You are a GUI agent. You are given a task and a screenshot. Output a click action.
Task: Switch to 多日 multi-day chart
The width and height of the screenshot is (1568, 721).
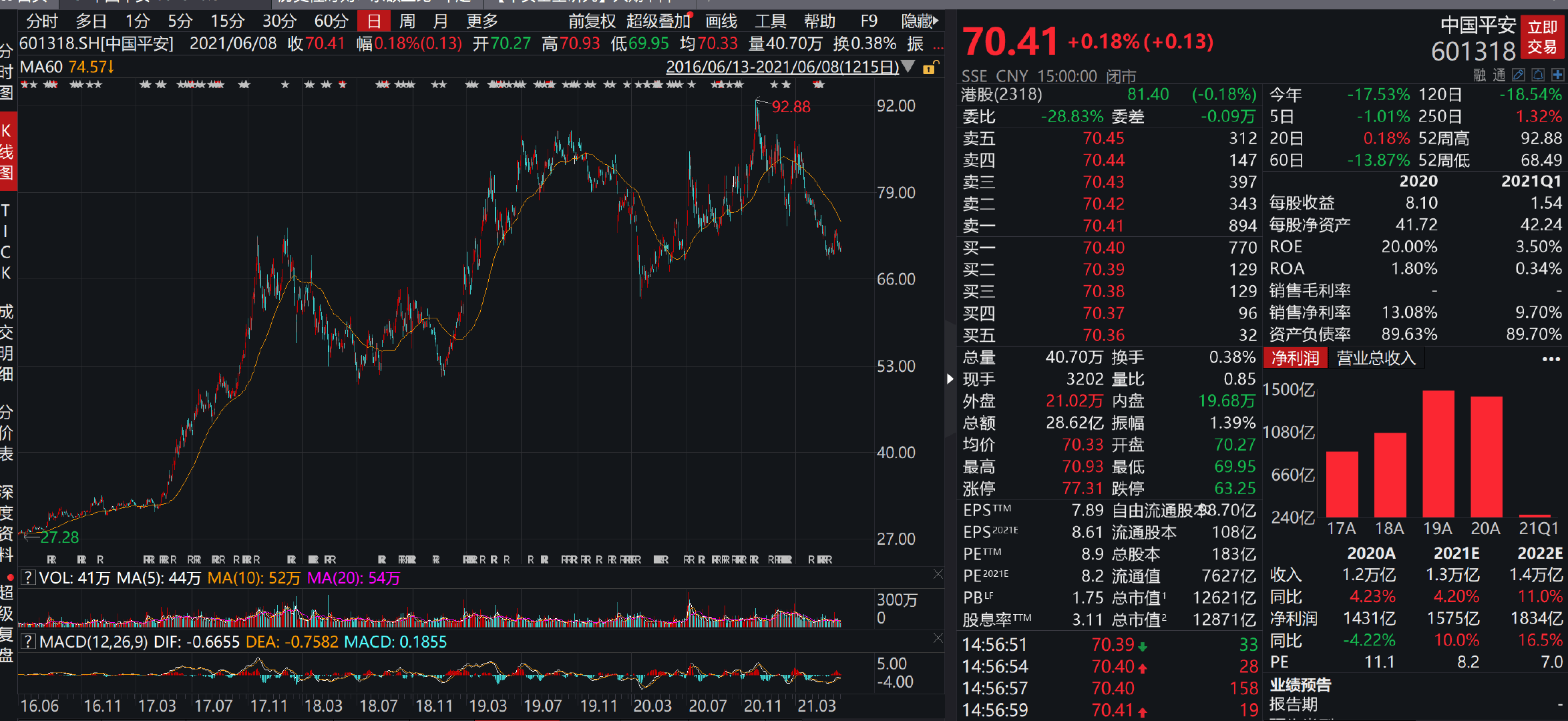click(x=91, y=21)
